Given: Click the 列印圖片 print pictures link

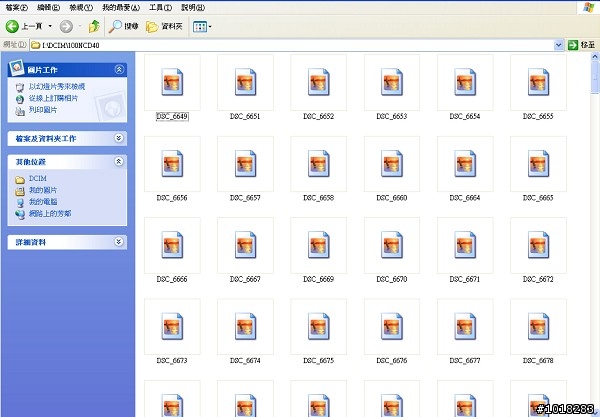Looking at the screenshot, I should click(x=43, y=110).
